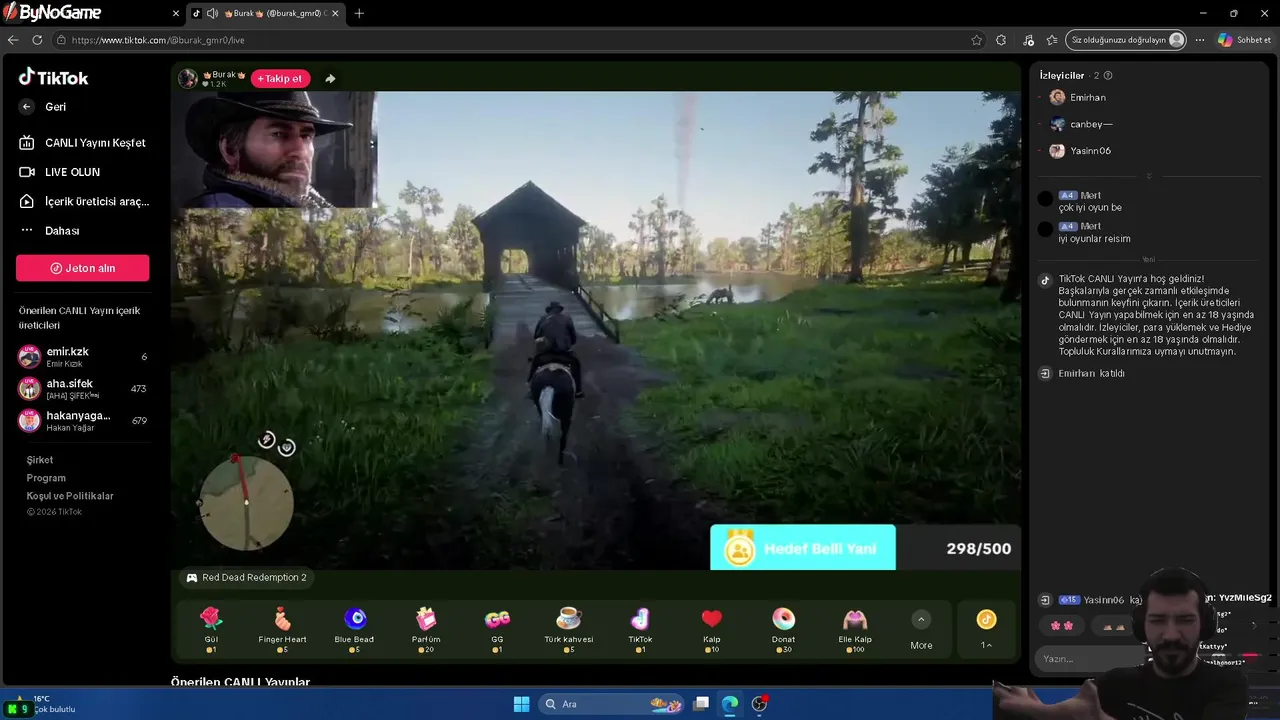Open the Windows Start menu
The height and width of the screenshot is (720, 1280).
pos(521,704)
